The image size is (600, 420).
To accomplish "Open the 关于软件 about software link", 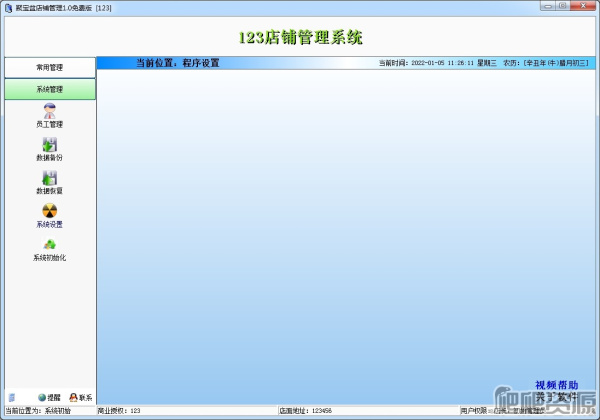I will pyautogui.click(x=556, y=397).
